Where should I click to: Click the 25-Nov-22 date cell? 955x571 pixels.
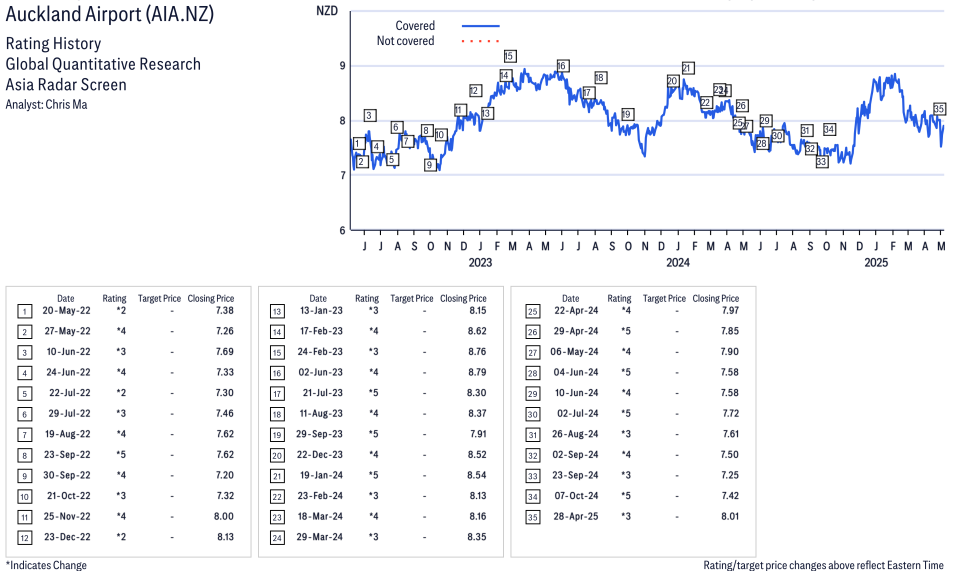pyautogui.click(x=67, y=516)
